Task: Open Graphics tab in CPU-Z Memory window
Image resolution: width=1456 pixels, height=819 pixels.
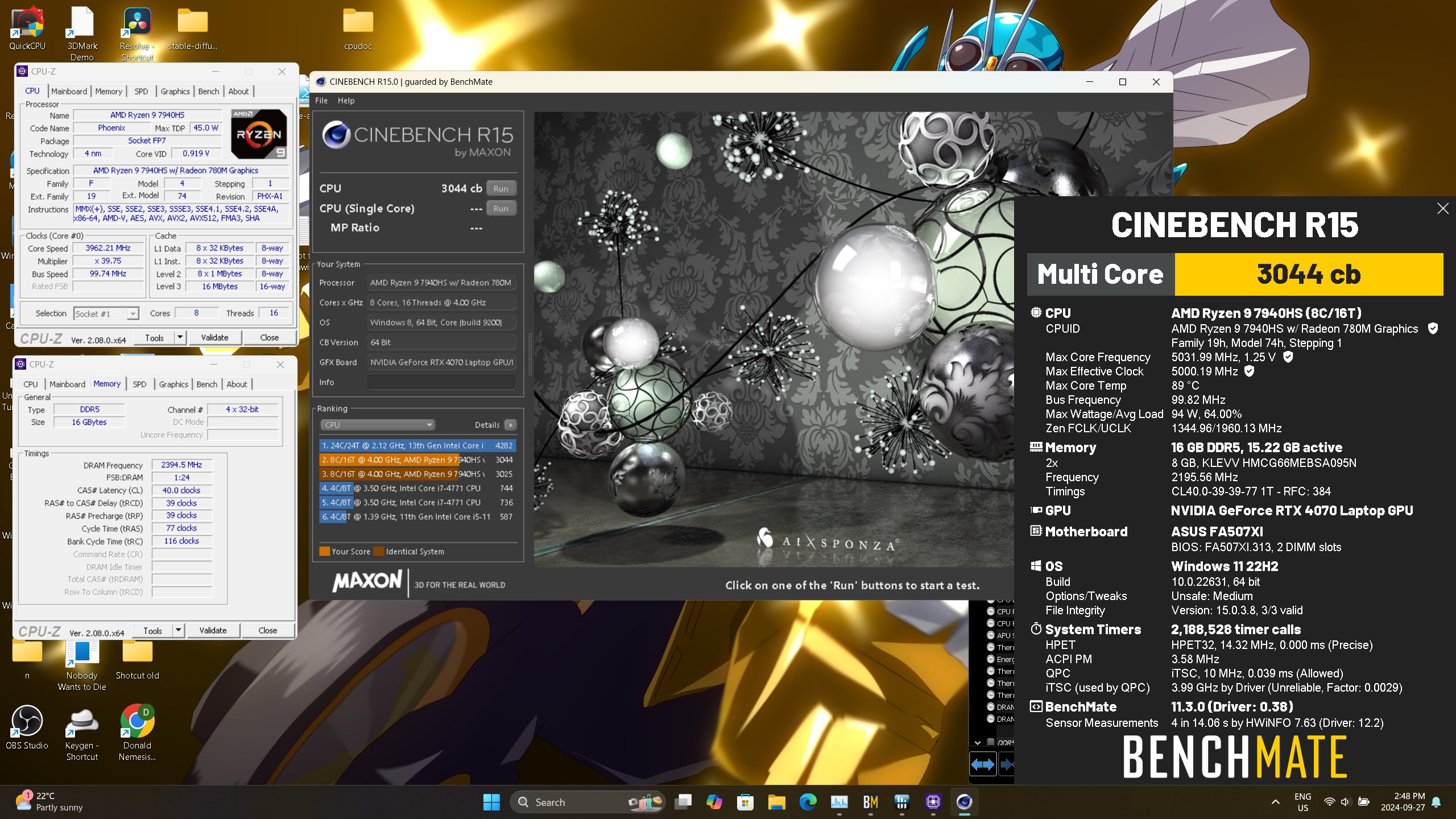Action: click(x=173, y=384)
